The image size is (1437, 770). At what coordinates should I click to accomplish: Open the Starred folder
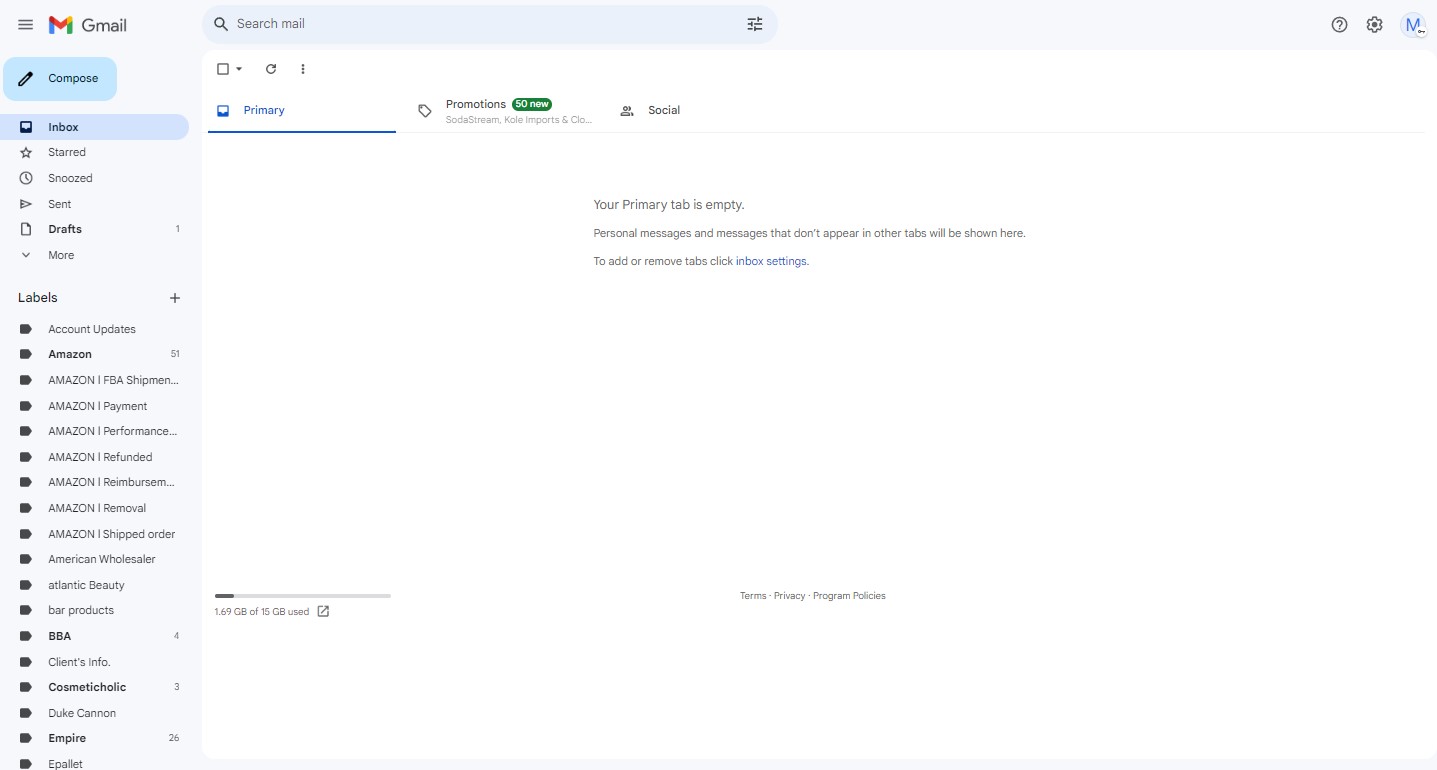click(x=94, y=153)
